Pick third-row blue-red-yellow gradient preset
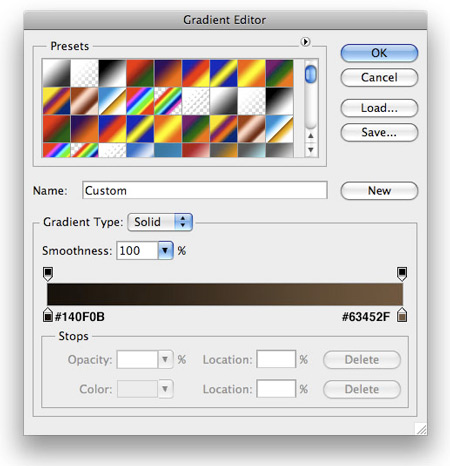 [x=112, y=129]
